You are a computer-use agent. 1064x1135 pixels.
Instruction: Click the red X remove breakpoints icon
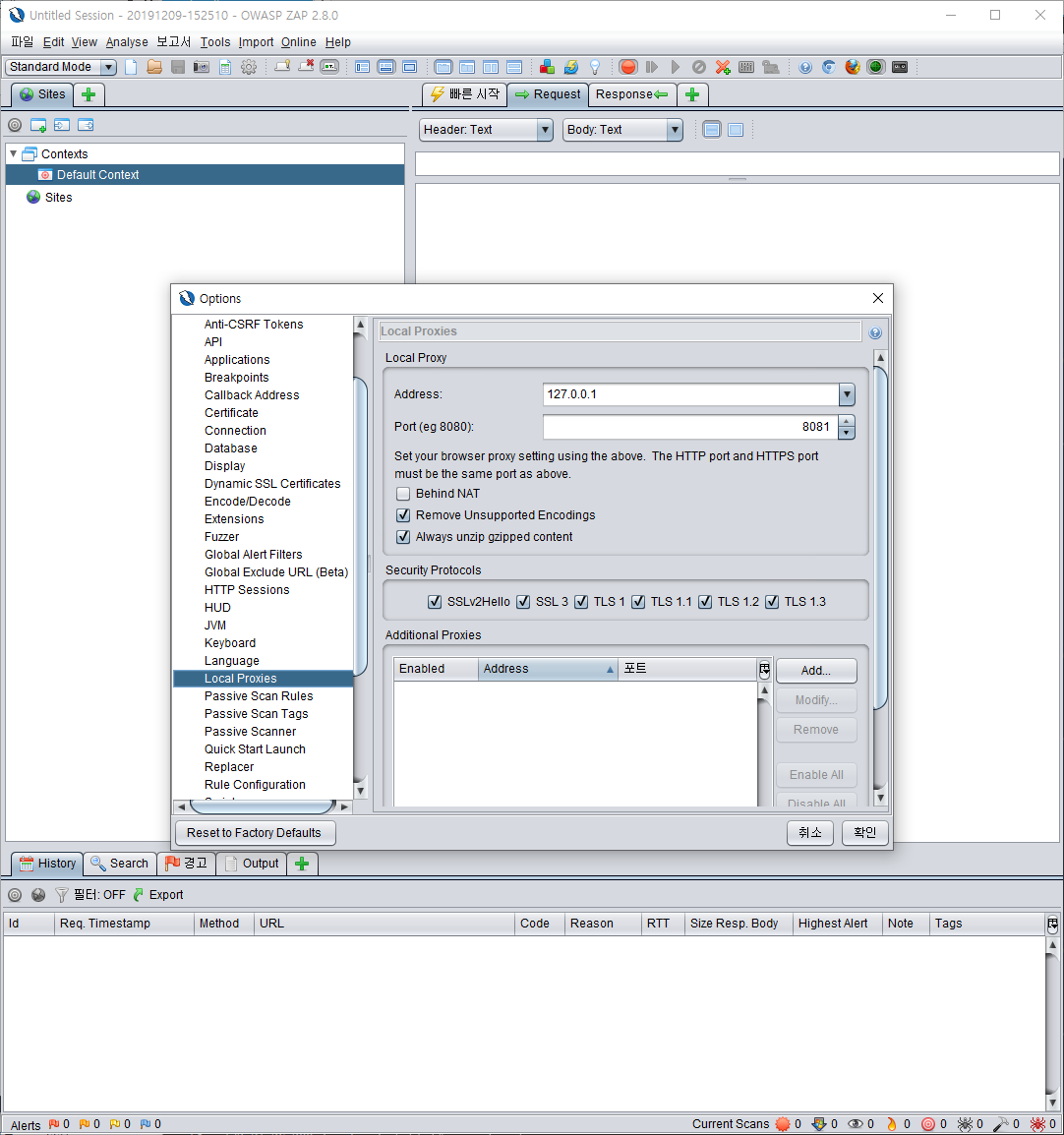723,67
